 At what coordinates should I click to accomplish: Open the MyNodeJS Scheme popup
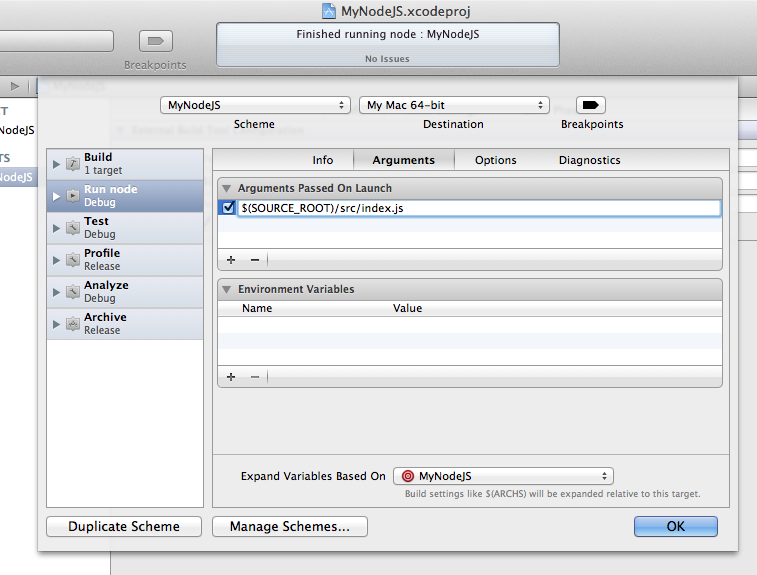coord(255,105)
